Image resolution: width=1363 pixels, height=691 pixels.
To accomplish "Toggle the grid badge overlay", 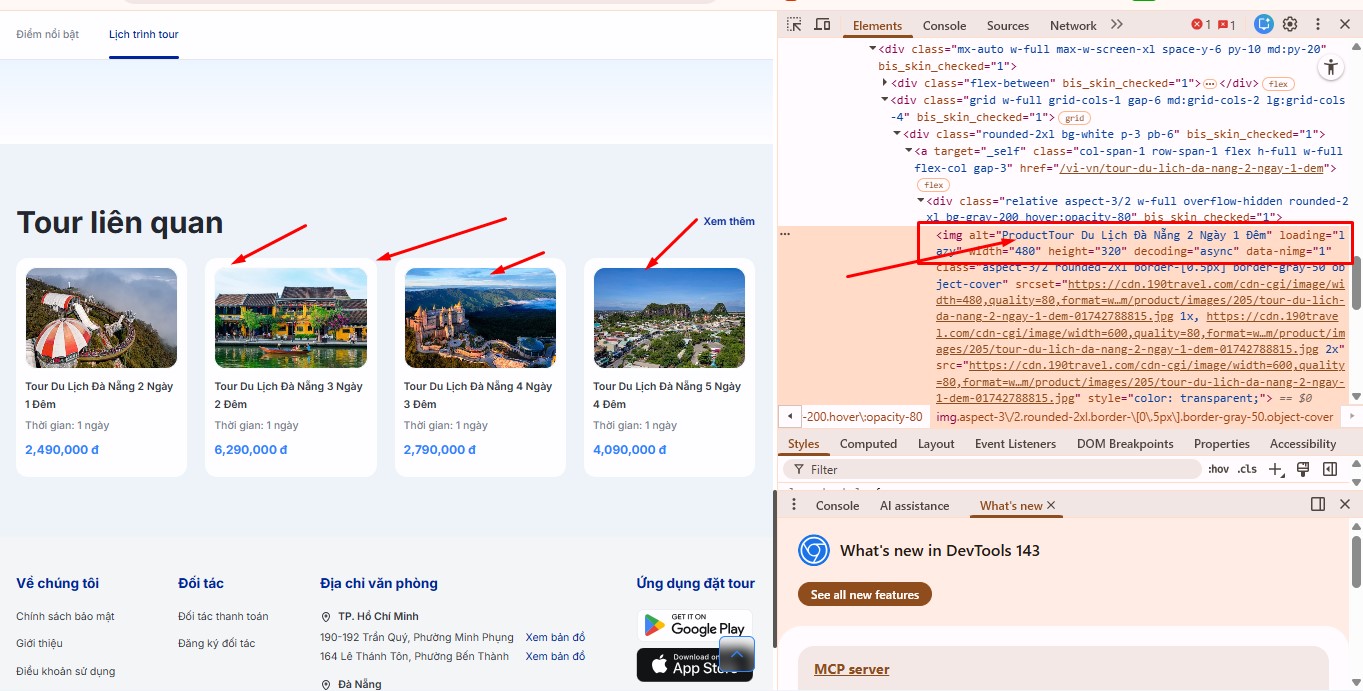I will (1074, 118).
